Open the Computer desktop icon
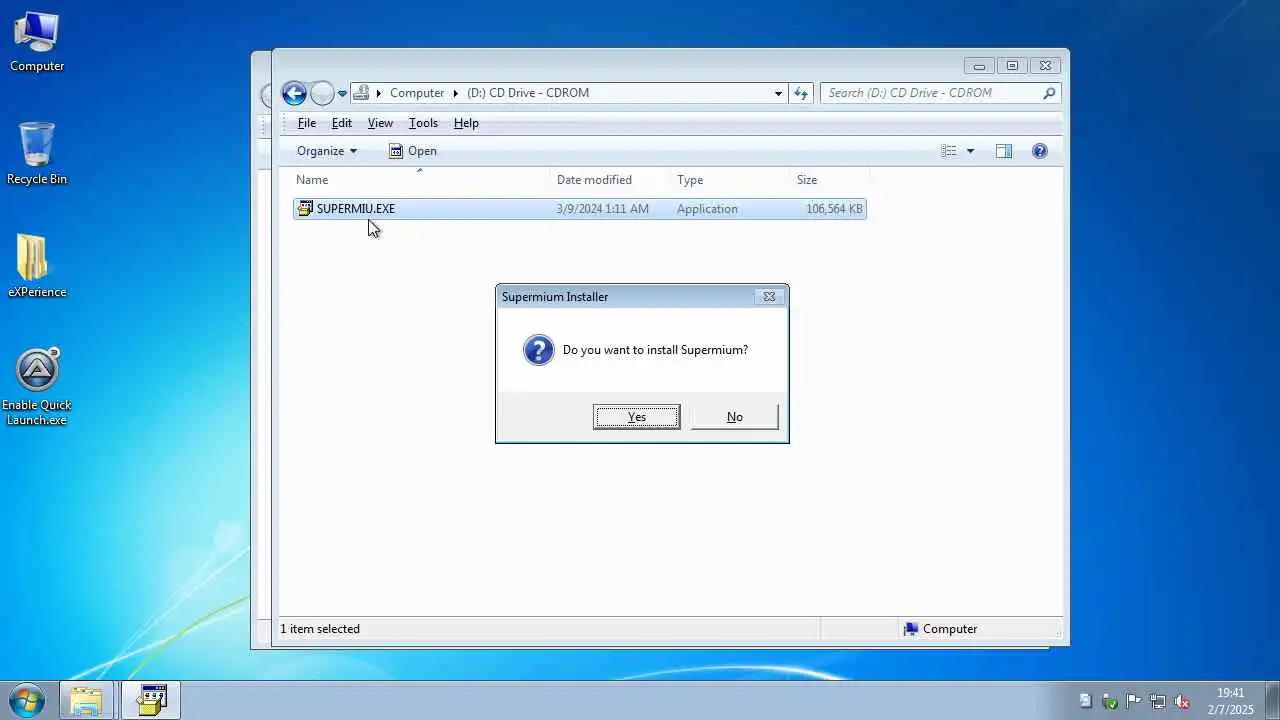The width and height of the screenshot is (1280, 720). 37,42
